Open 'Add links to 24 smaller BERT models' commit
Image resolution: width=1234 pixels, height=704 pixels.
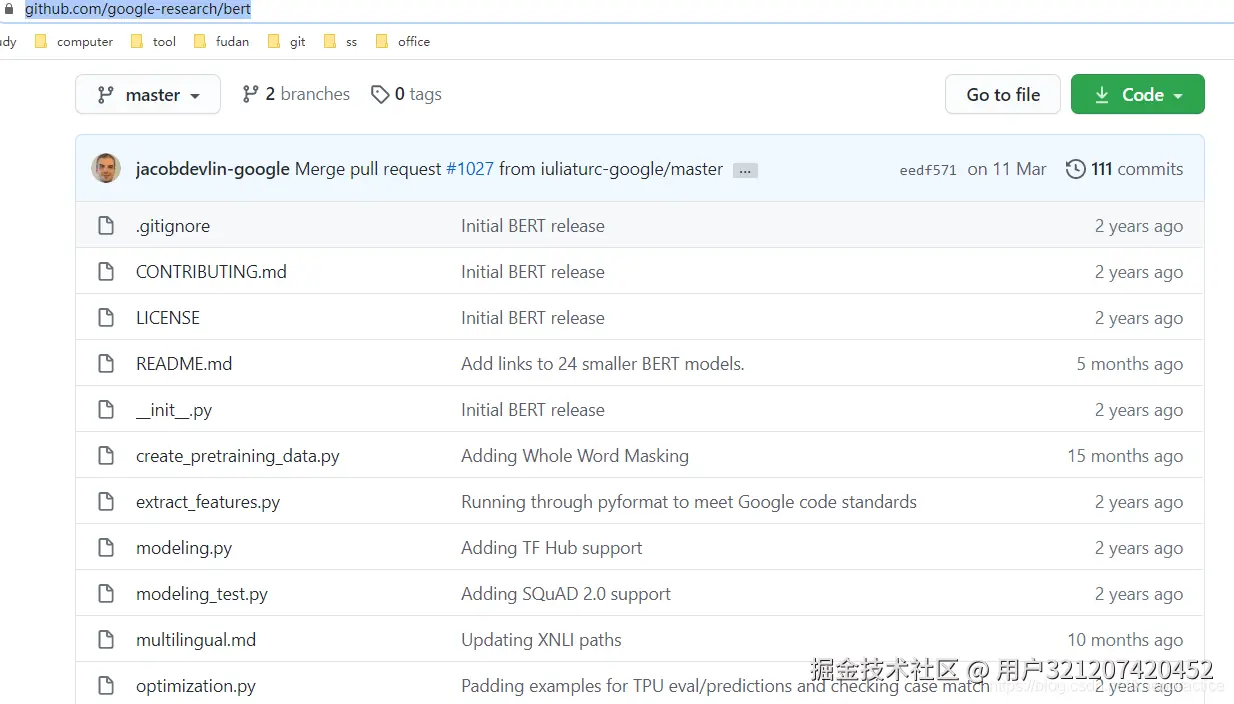[603, 364]
